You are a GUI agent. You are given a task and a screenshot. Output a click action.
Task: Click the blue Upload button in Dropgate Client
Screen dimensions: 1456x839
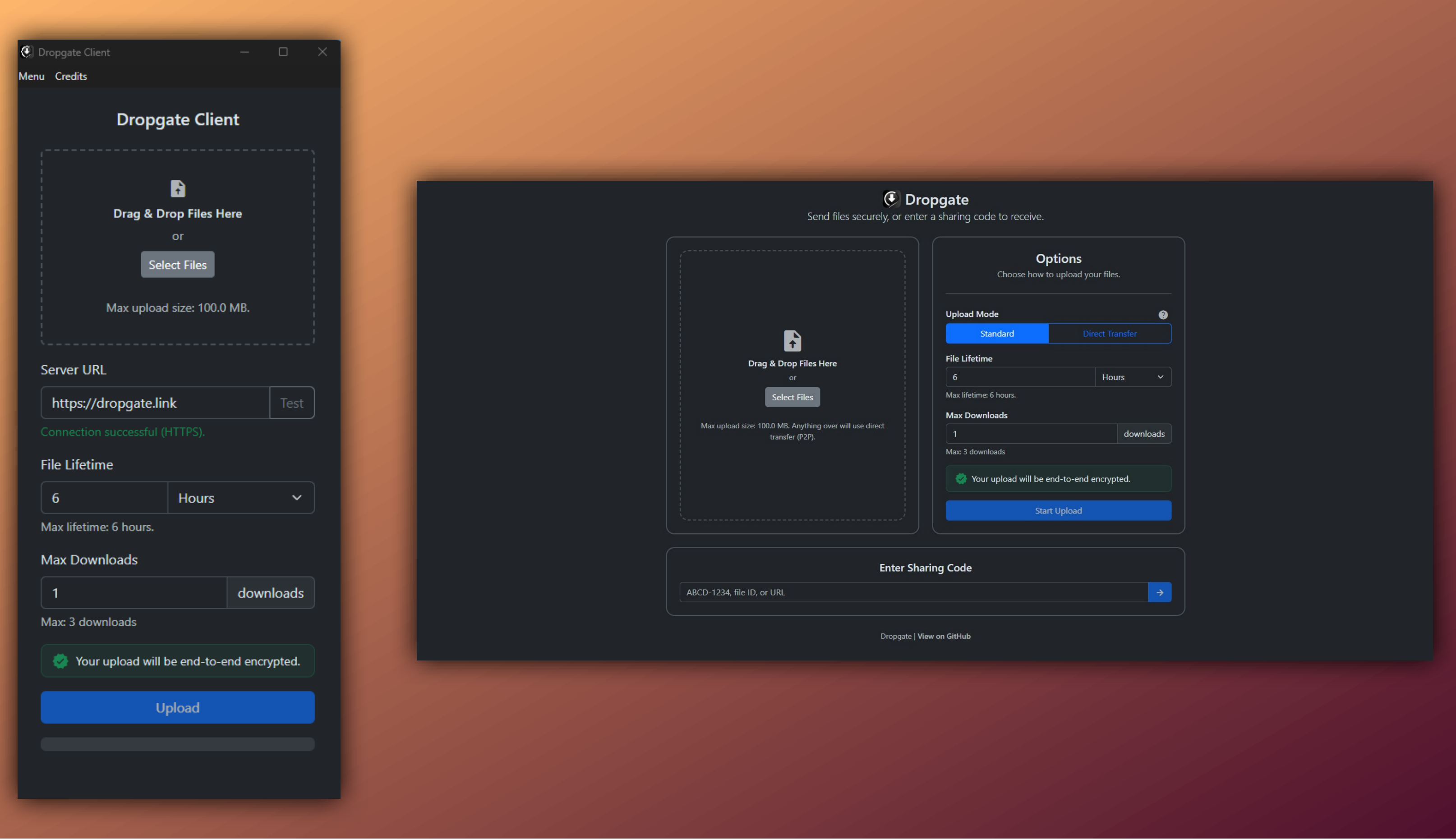[x=178, y=708]
